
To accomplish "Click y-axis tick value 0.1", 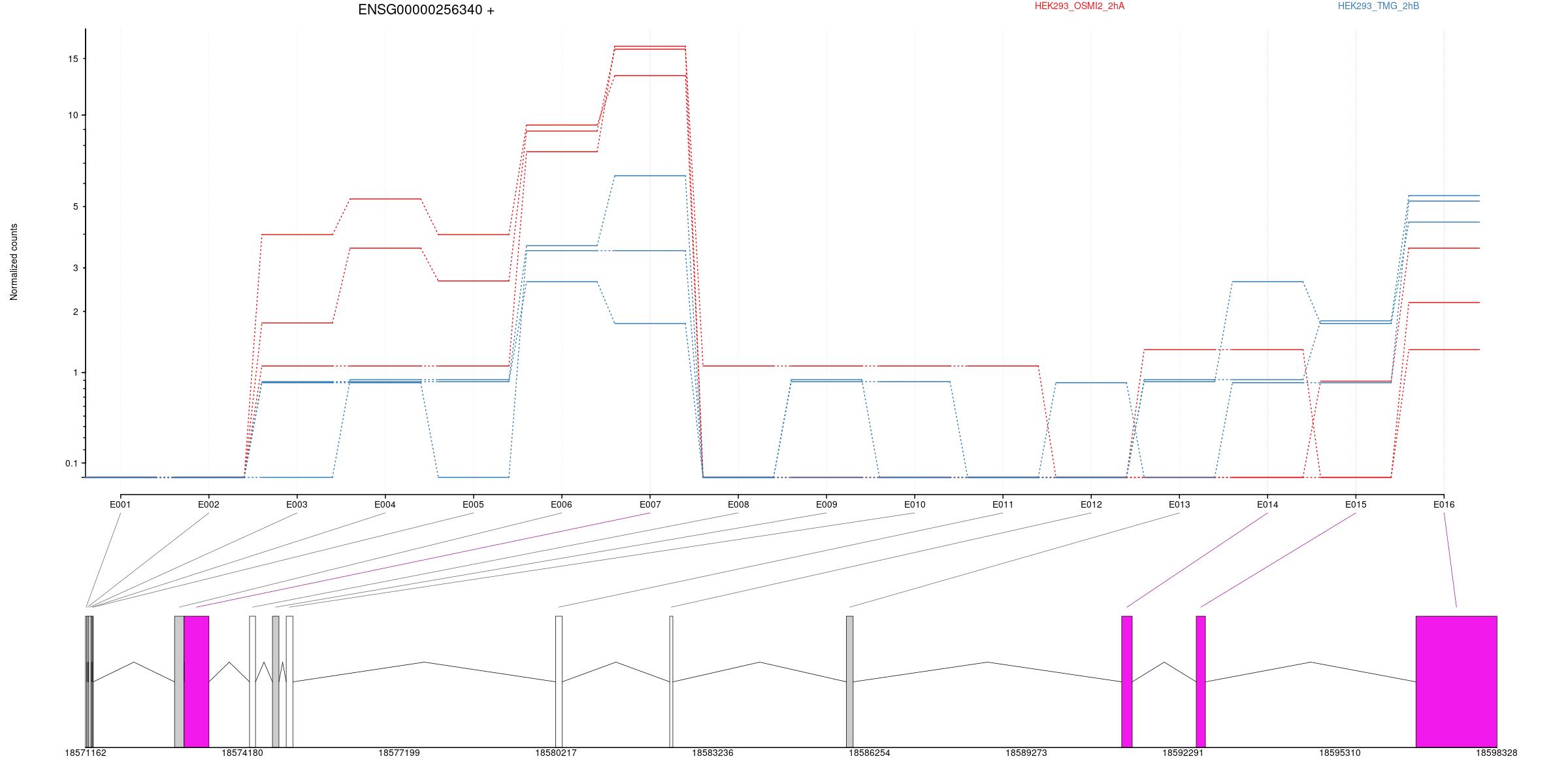I will [x=71, y=463].
